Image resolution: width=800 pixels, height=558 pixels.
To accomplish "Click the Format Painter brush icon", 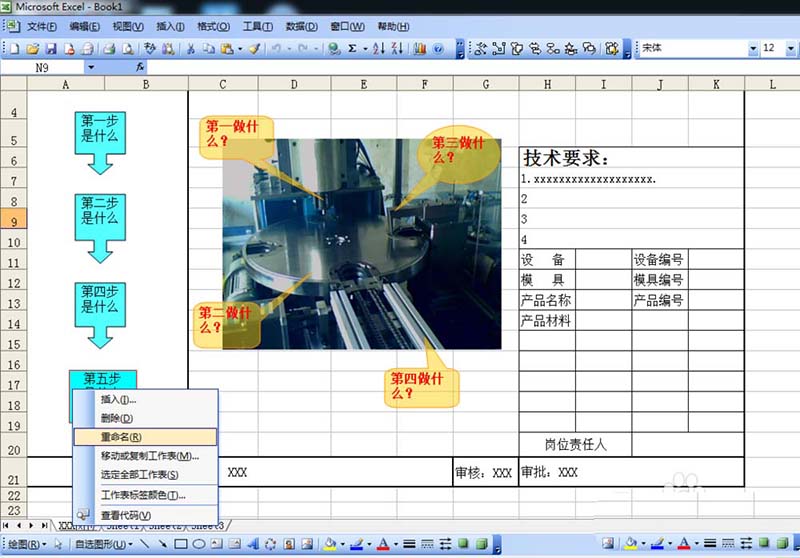I will tap(254, 47).
